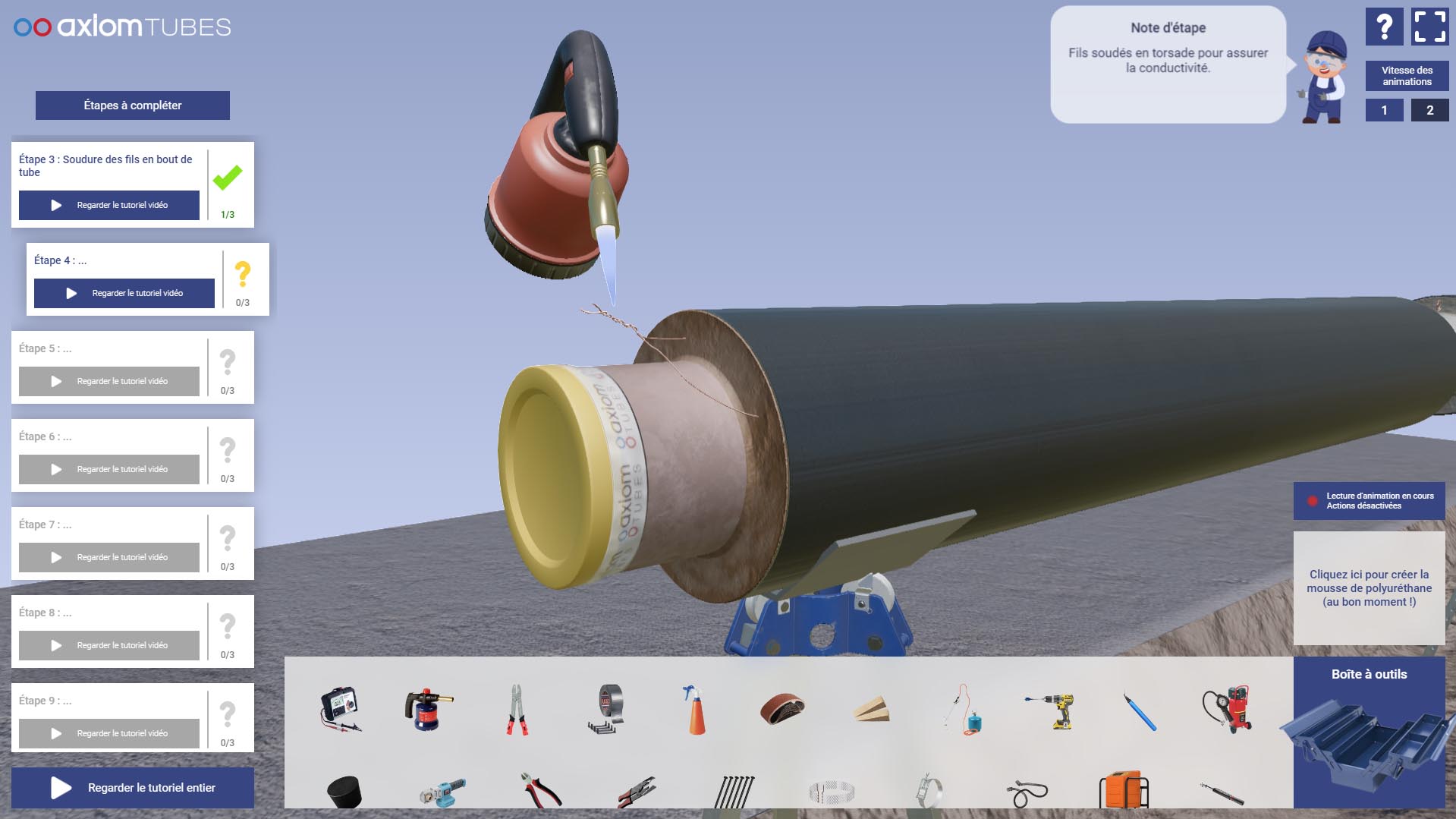The image size is (1456, 819).
Task: Select the multimeter tester tool
Action: [x=340, y=708]
